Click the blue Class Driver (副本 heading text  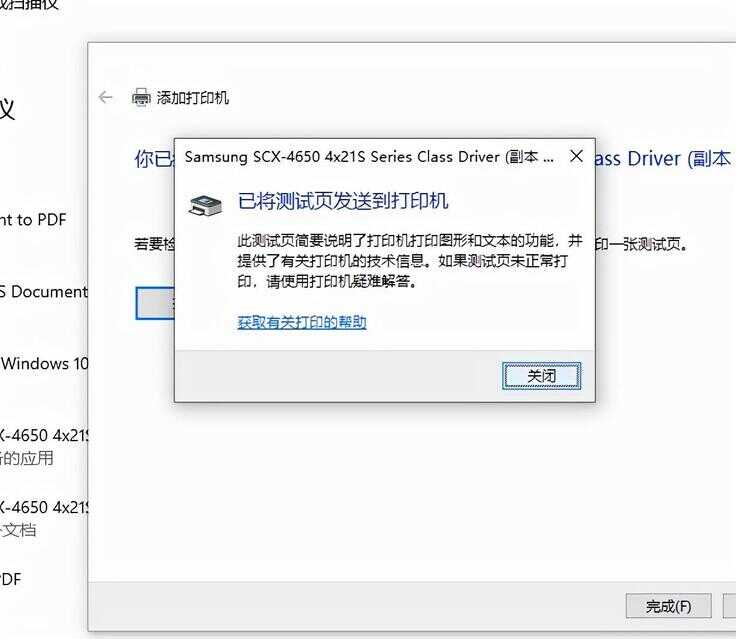pyautogui.click(x=662, y=159)
